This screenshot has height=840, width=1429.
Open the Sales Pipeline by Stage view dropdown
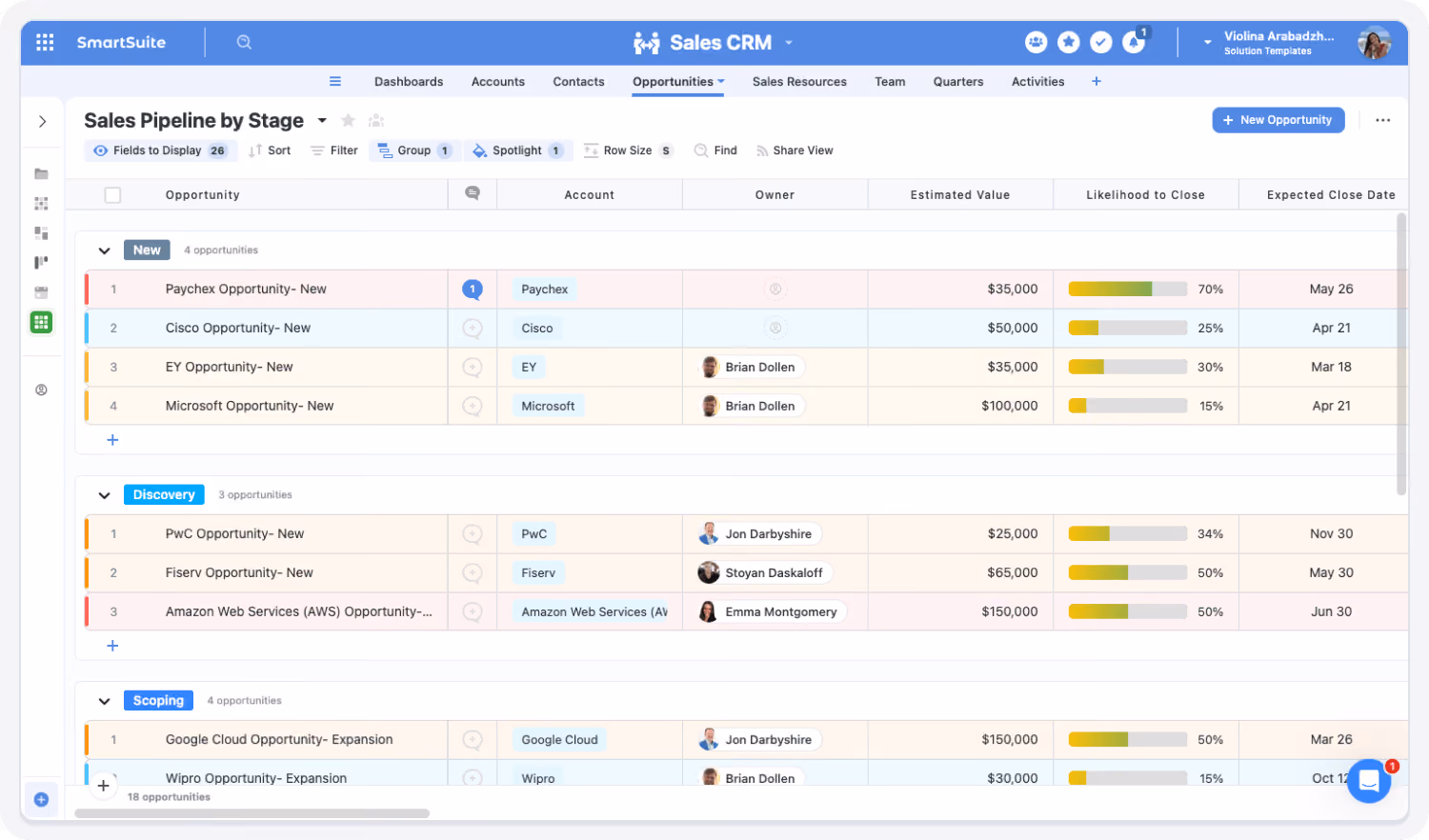click(322, 120)
